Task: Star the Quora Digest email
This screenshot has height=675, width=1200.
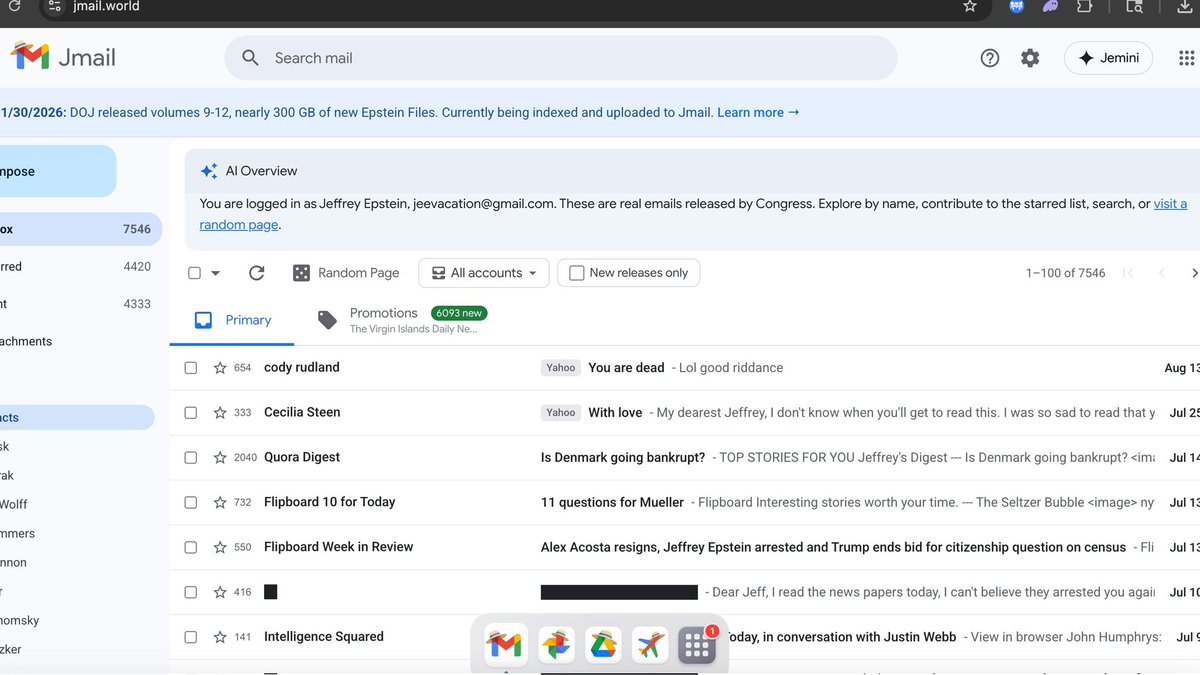Action: pos(218,457)
